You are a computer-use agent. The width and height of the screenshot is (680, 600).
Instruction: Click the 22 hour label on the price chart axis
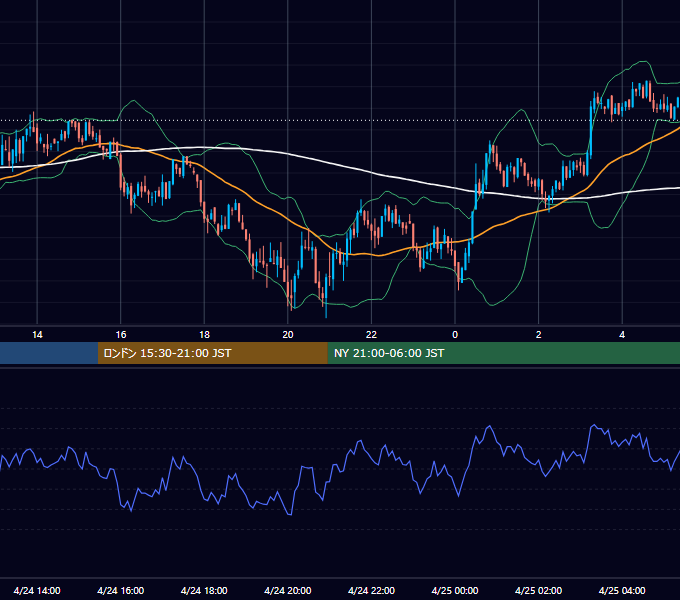pos(371,335)
